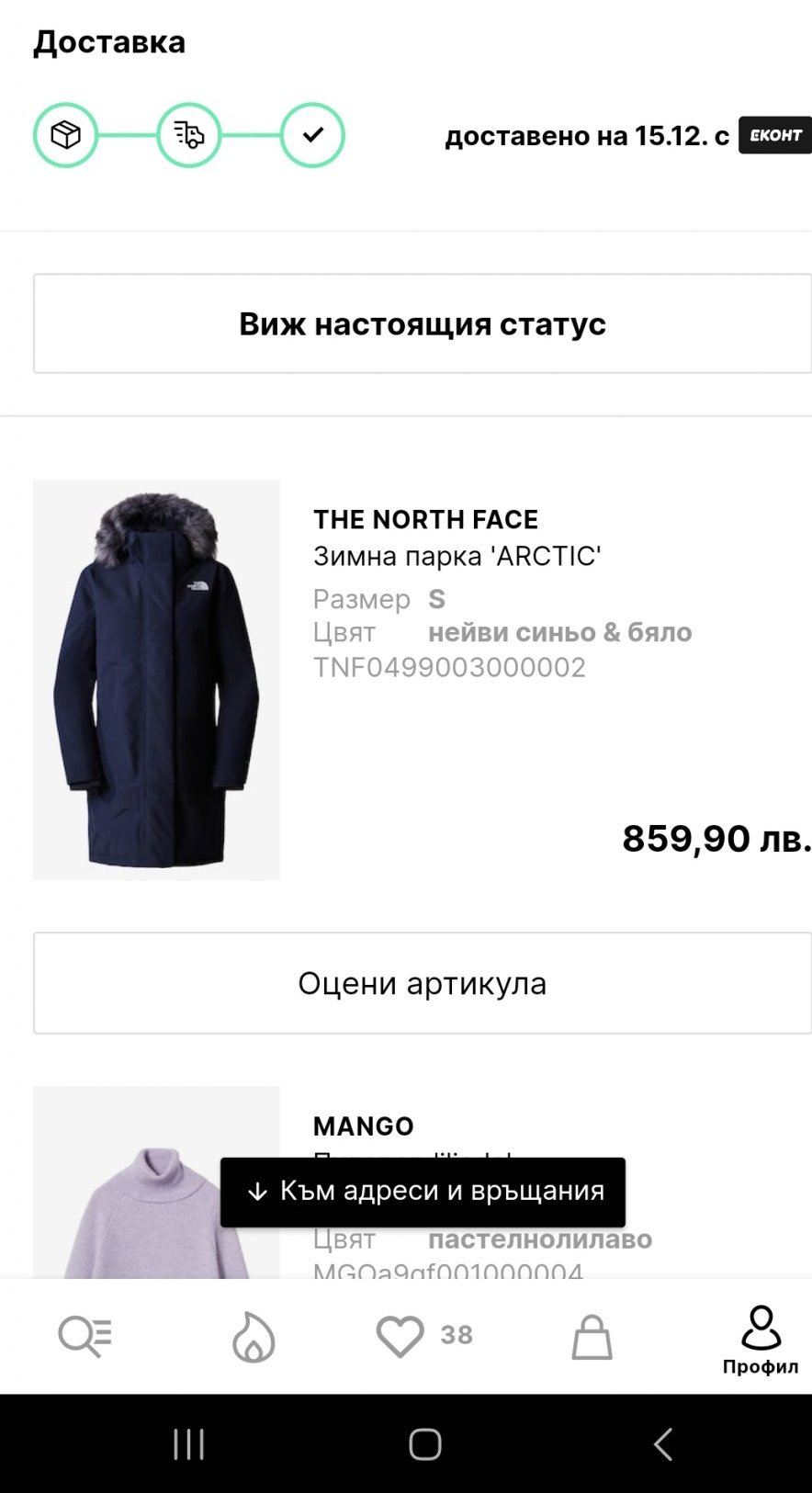Tap the Зимна парка 'ARCTIC' product title
This screenshot has width=812, height=1493.
click(x=457, y=556)
